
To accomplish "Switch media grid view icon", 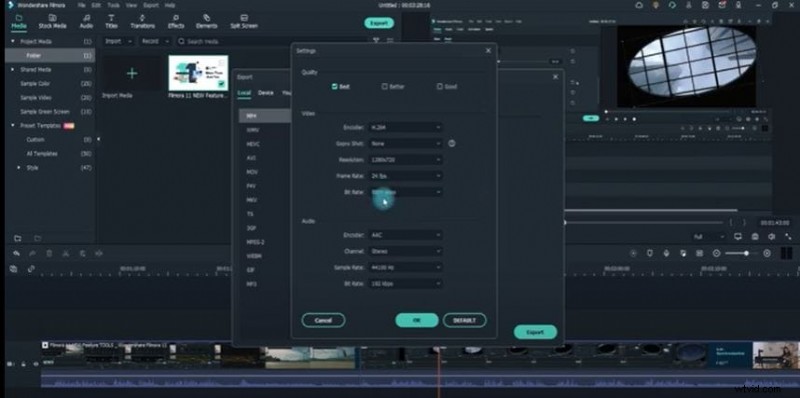I will [390, 41].
